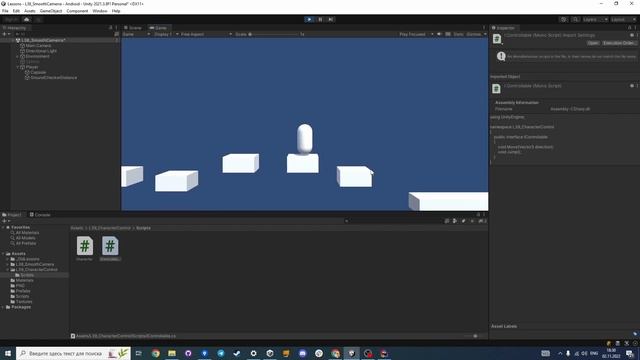Switch to the Console tab
This screenshot has width=640, height=360.
[x=40, y=214]
